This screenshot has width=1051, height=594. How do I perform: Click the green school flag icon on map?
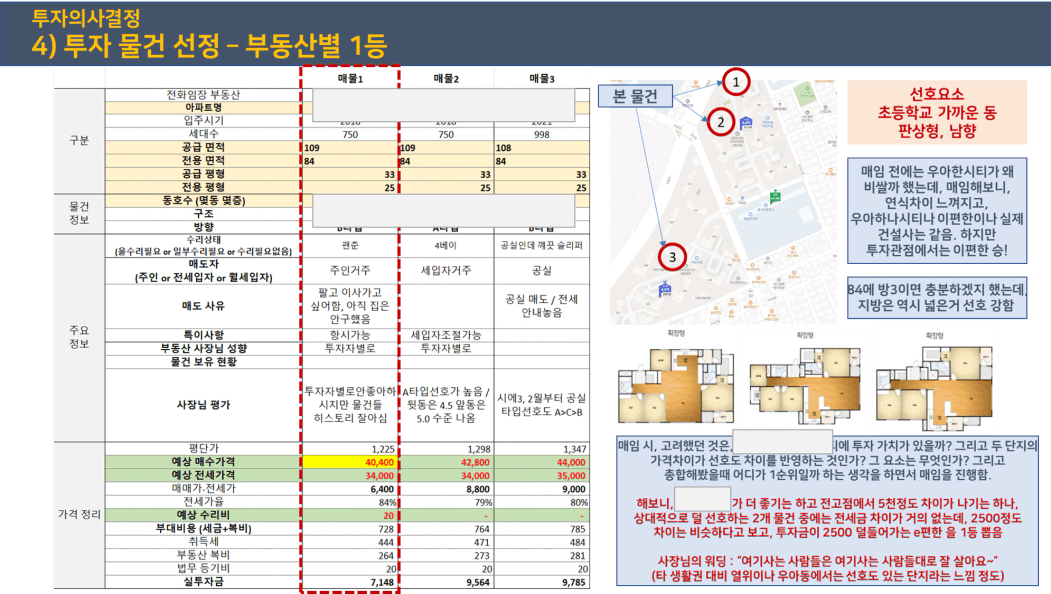point(773,199)
